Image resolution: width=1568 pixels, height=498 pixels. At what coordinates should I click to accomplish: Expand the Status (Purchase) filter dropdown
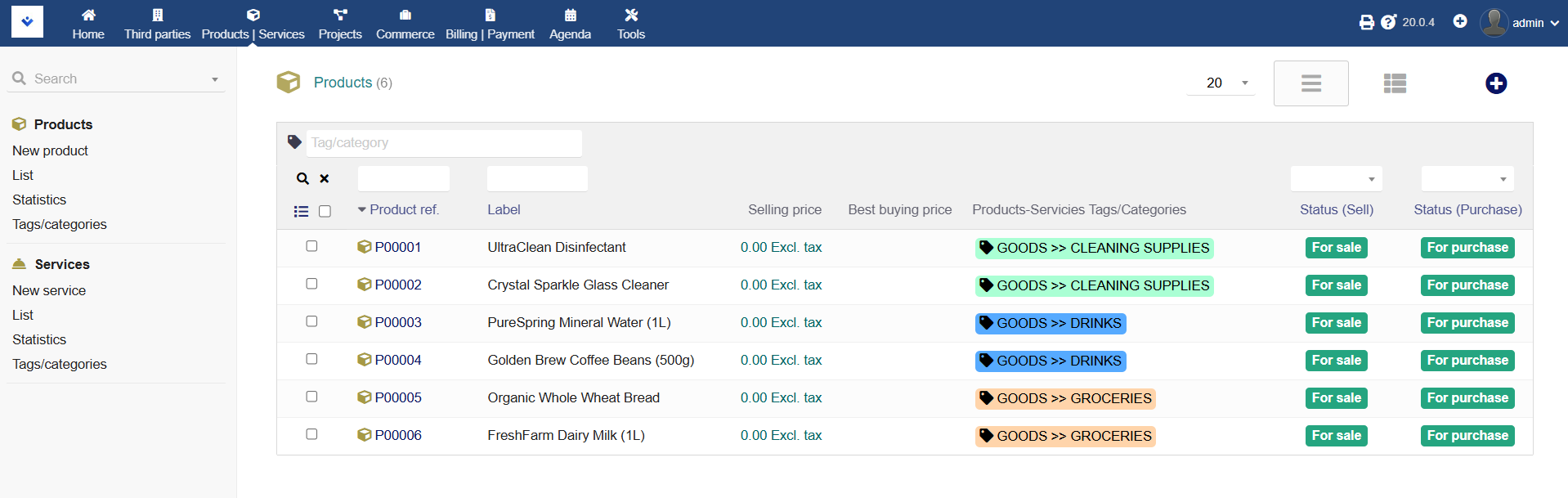pyautogui.click(x=1467, y=178)
